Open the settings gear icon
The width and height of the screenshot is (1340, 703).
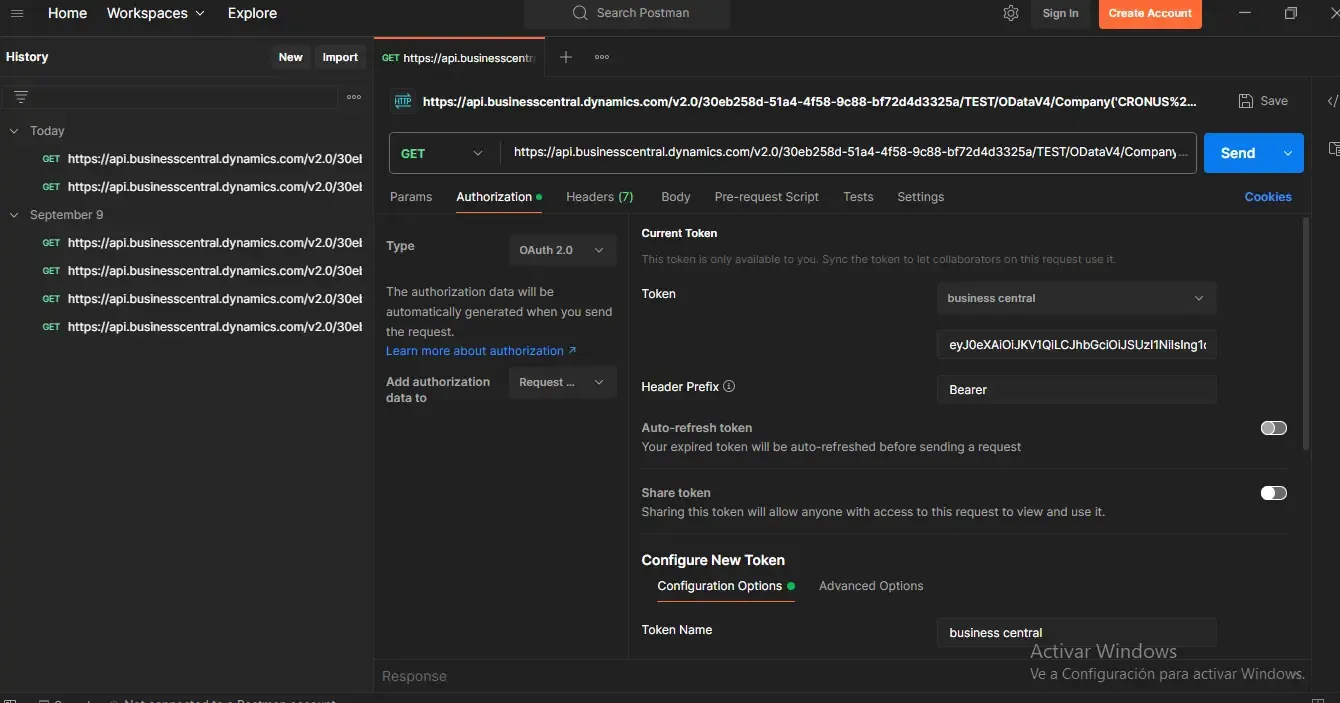click(x=1011, y=13)
